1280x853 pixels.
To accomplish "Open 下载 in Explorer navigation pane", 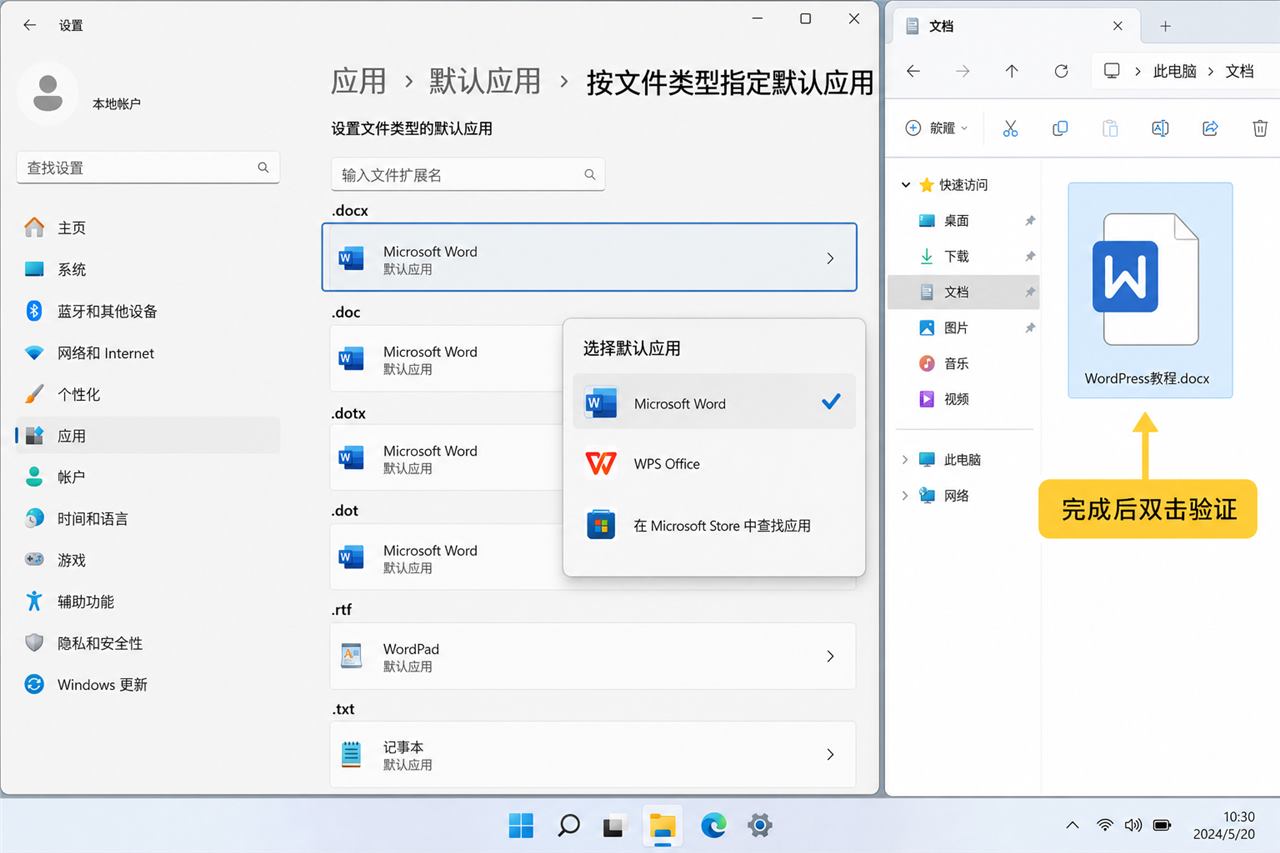I will coord(964,256).
